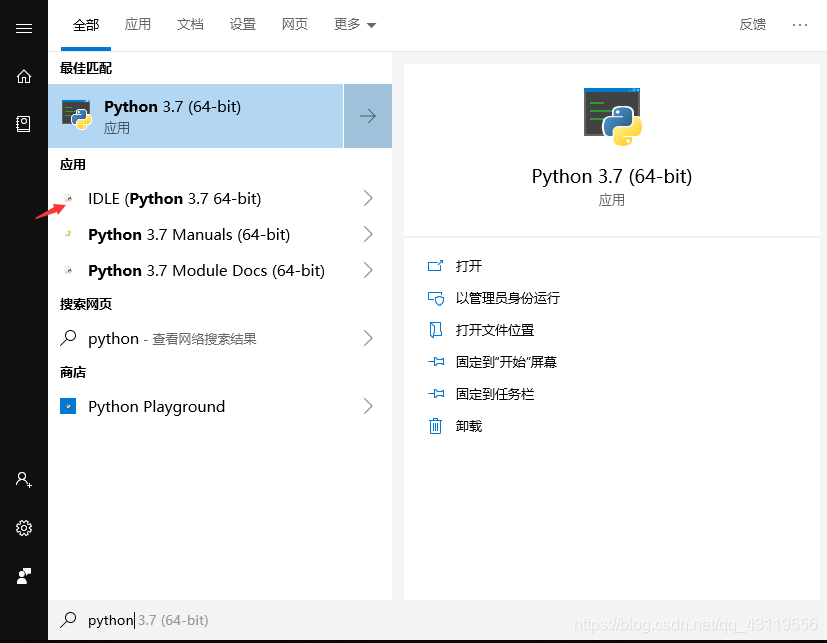The width and height of the screenshot is (827, 643).
Task: Switch to the 网页 tab
Action: [x=295, y=24]
